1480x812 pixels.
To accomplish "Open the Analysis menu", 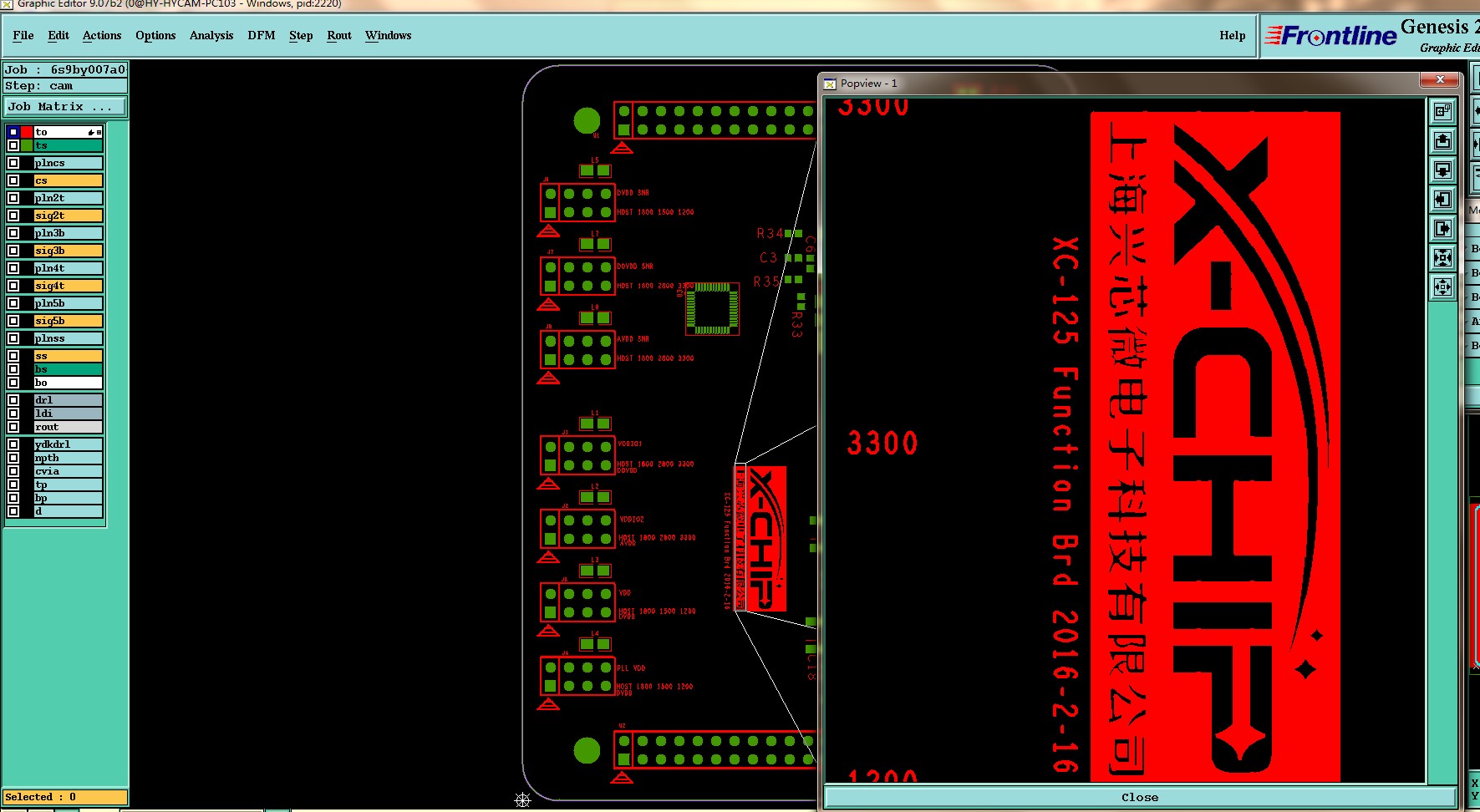I will click(211, 35).
